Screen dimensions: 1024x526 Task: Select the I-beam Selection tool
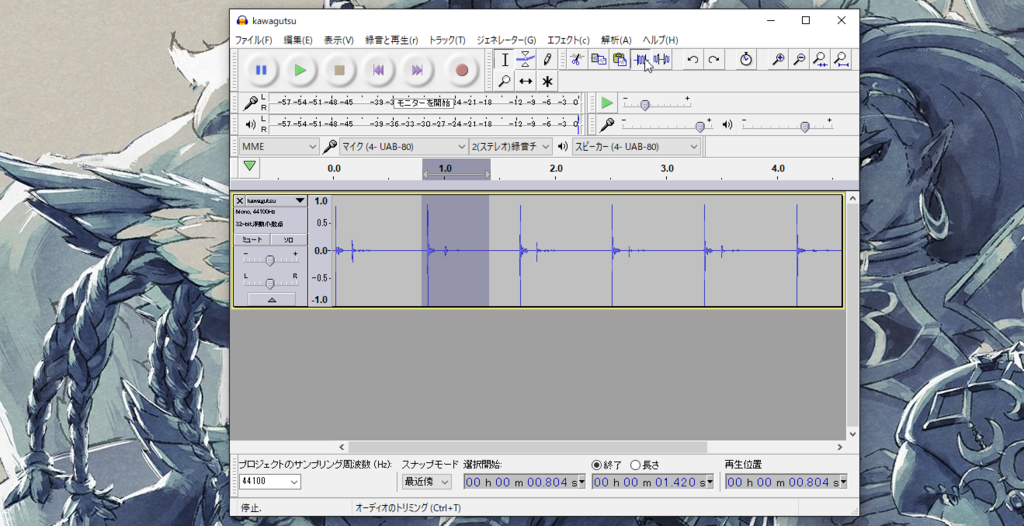pos(505,59)
